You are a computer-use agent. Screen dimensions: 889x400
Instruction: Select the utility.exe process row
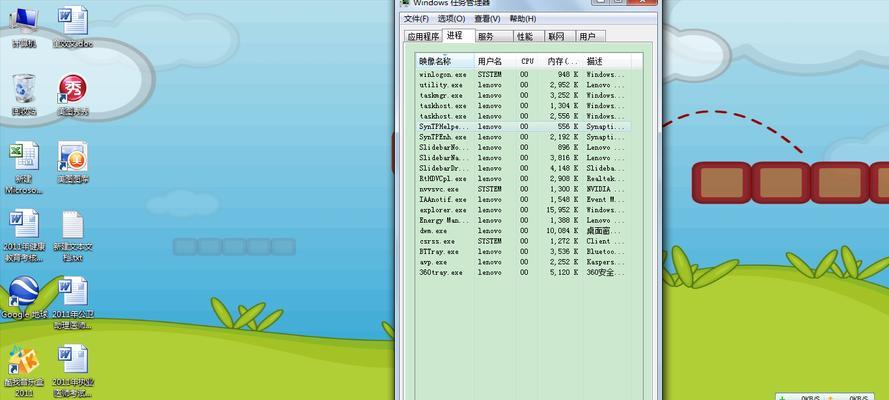(x=523, y=85)
